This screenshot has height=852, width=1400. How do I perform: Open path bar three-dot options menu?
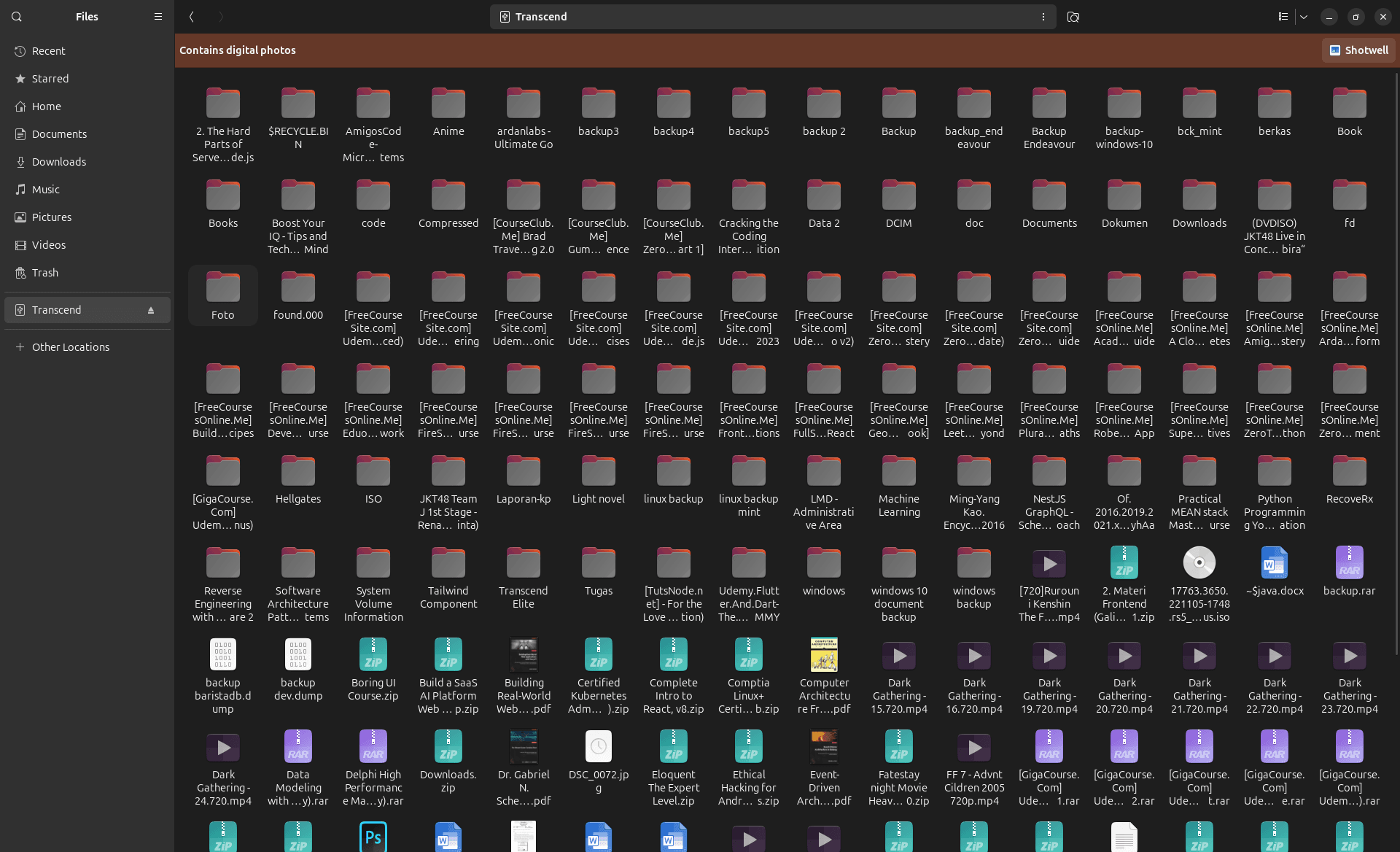(1043, 17)
